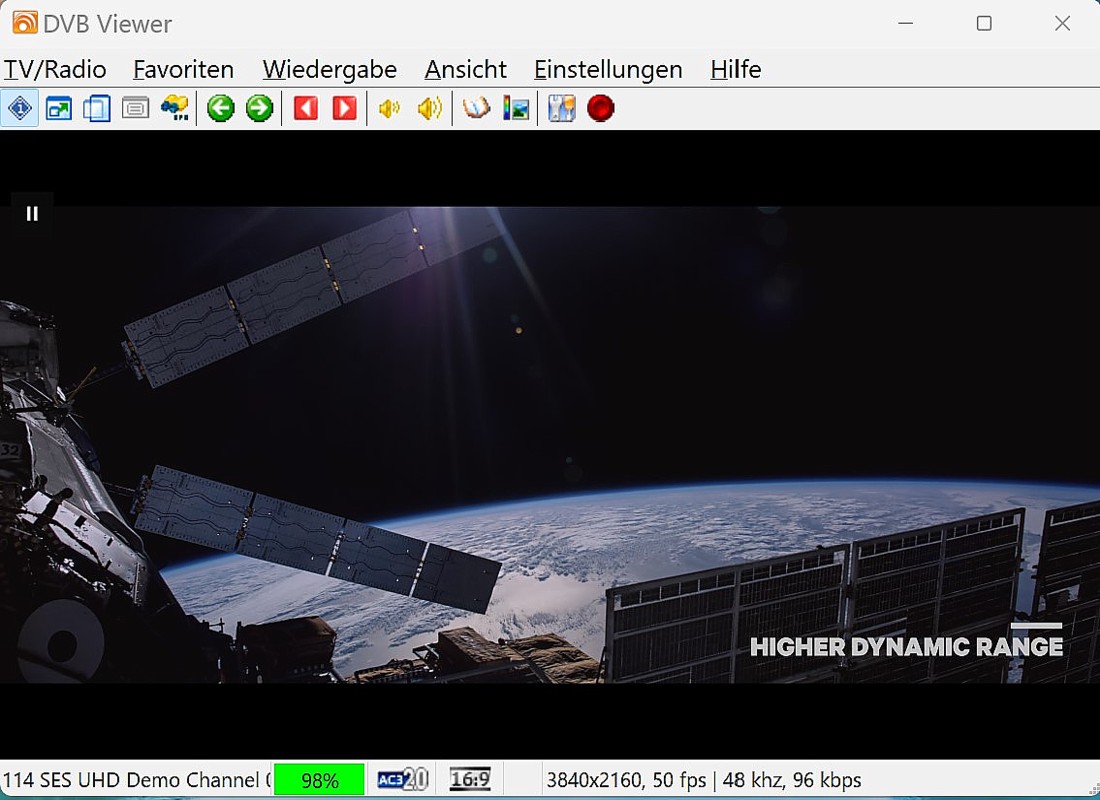
Task: Click the open book toolbar icon
Action: click(476, 109)
